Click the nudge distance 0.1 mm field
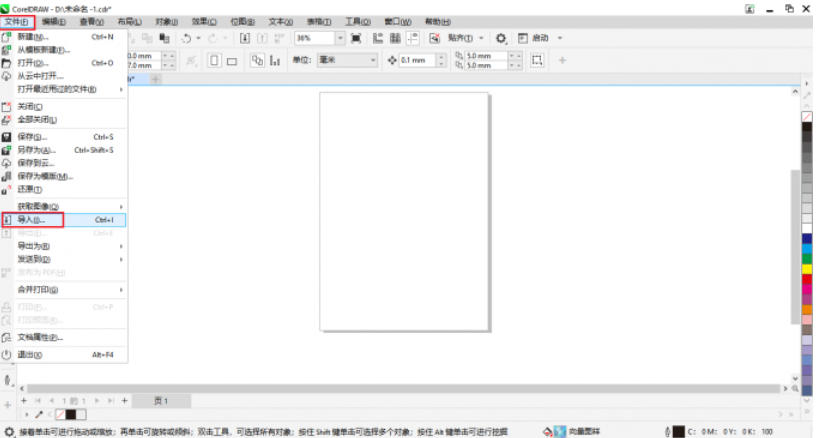Image resolution: width=825 pixels, height=438 pixels. click(x=412, y=60)
